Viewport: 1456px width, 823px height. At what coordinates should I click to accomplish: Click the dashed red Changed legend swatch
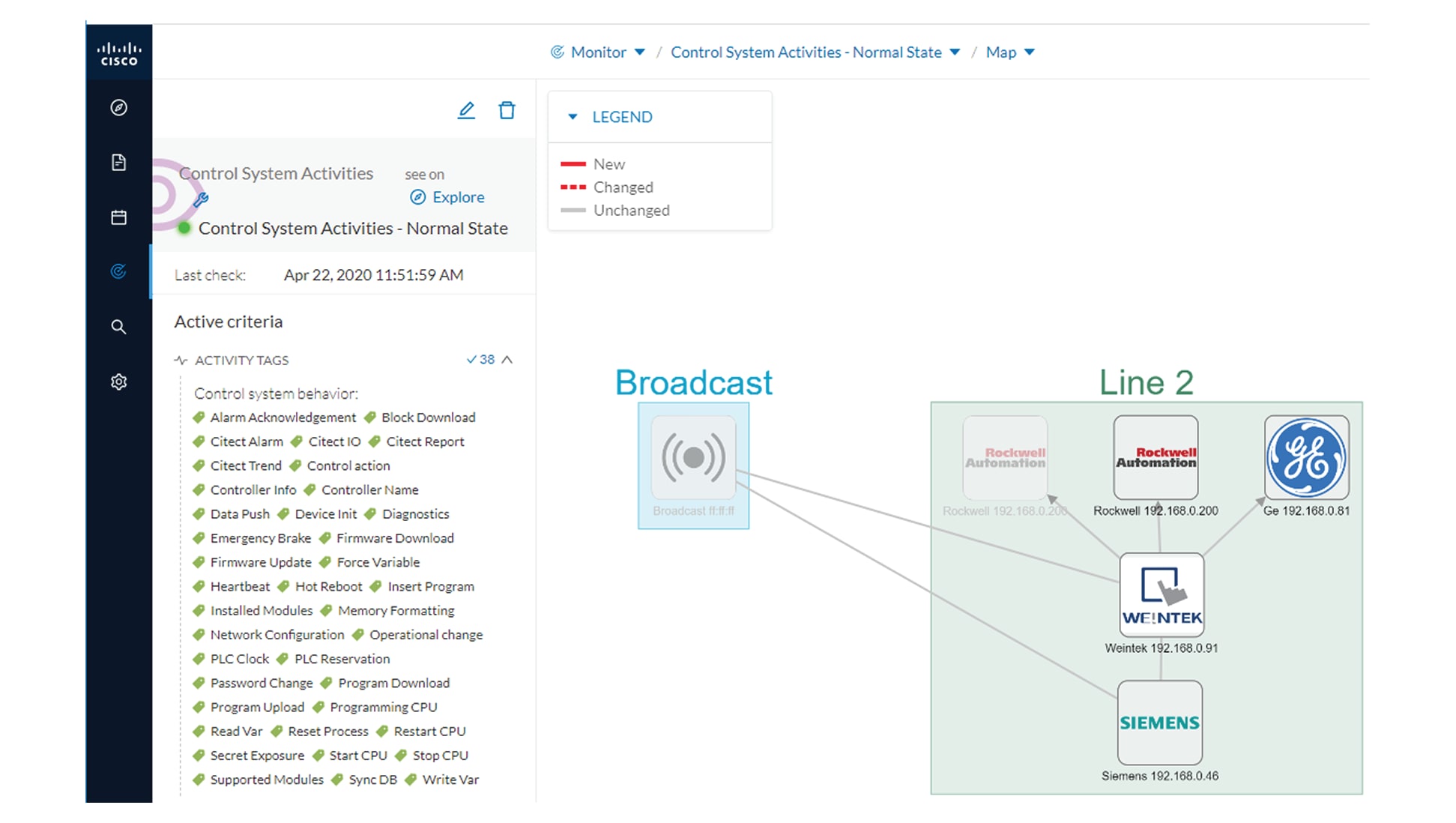coord(573,187)
